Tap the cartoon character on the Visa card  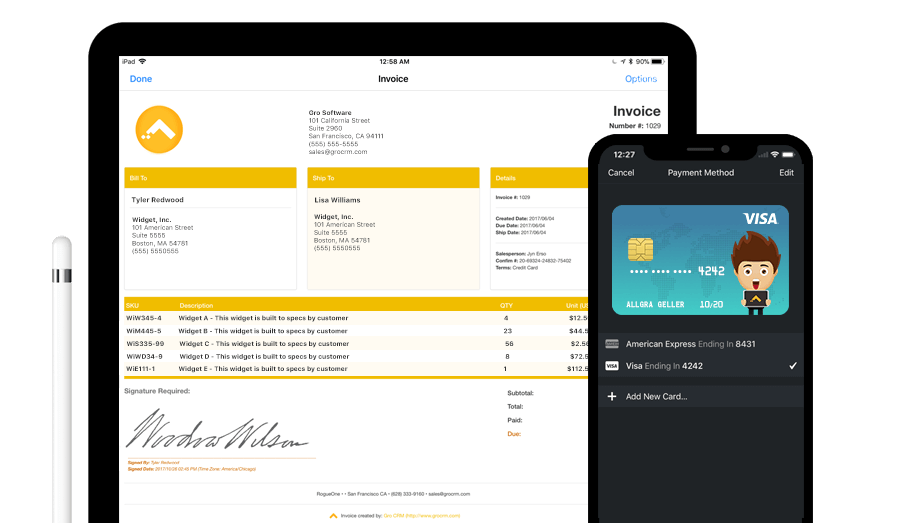point(756,273)
